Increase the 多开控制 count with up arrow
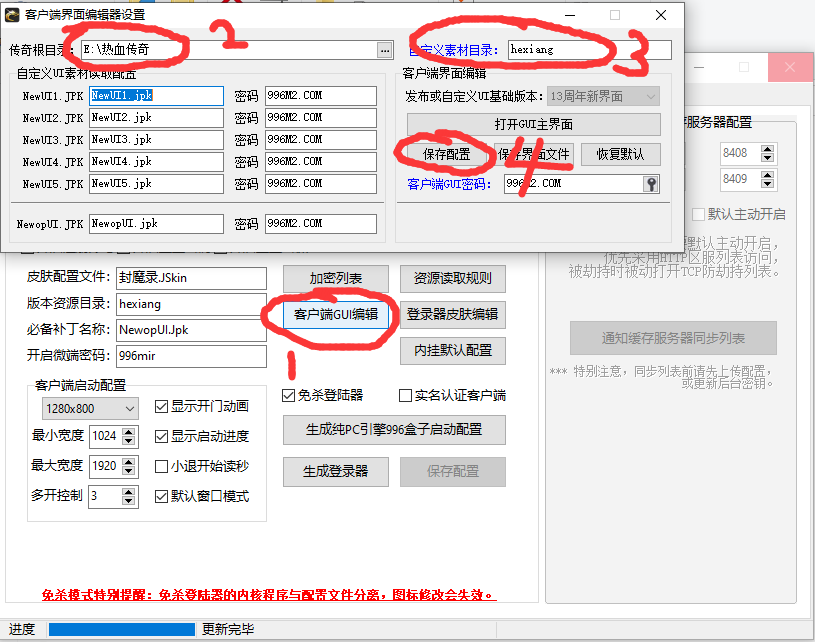This screenshot has height=642, width=815. tap(129, 491)
